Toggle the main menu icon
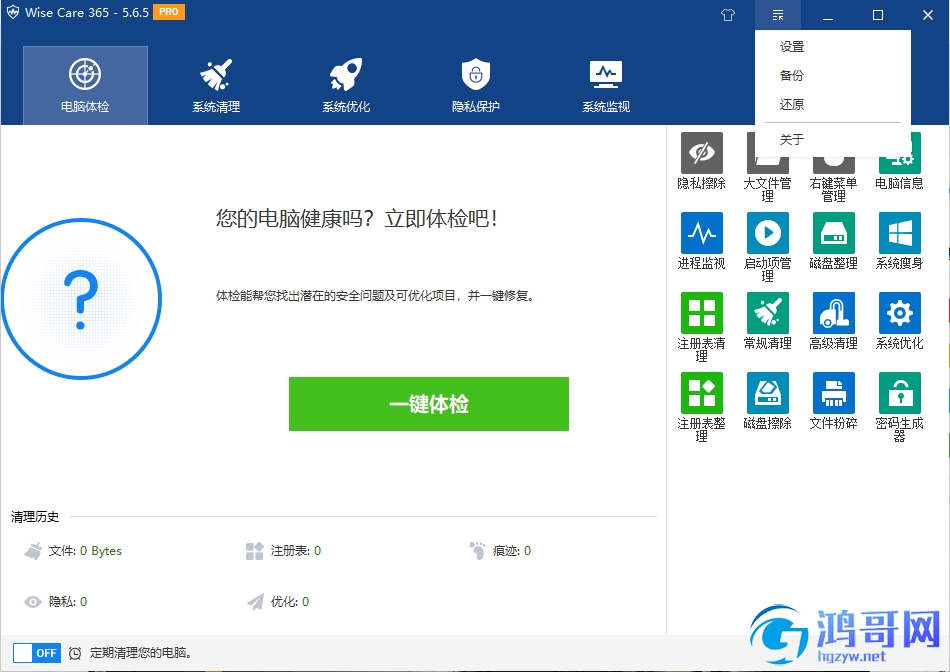 pos(778,15)
